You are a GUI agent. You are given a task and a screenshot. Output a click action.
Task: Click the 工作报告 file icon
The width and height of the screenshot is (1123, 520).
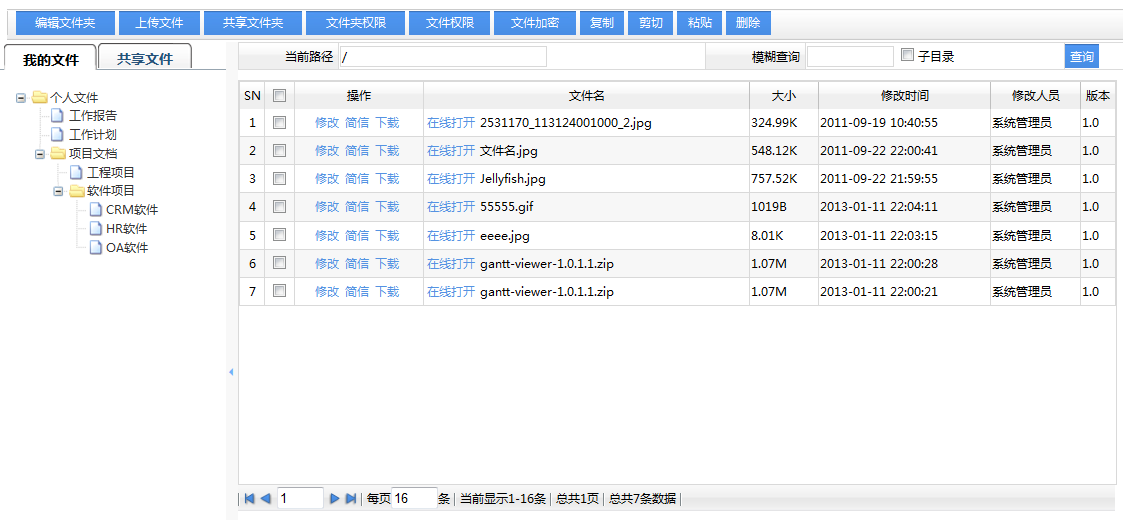point(58,116)
